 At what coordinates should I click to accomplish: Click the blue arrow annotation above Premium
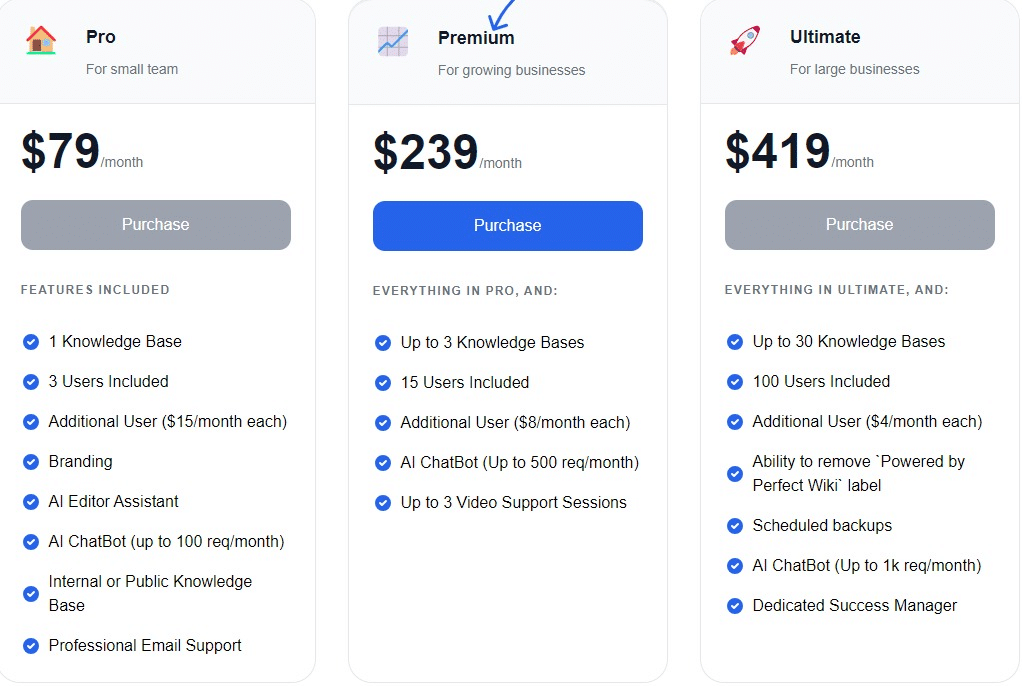[x=501, y=14]
